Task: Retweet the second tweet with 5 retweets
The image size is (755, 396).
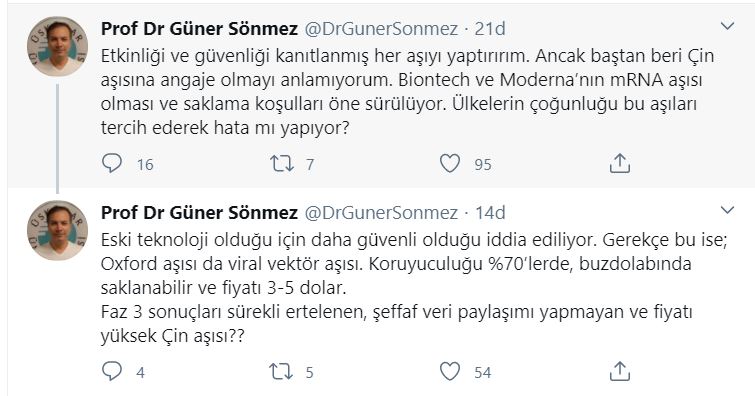Action: coord(281,372)
